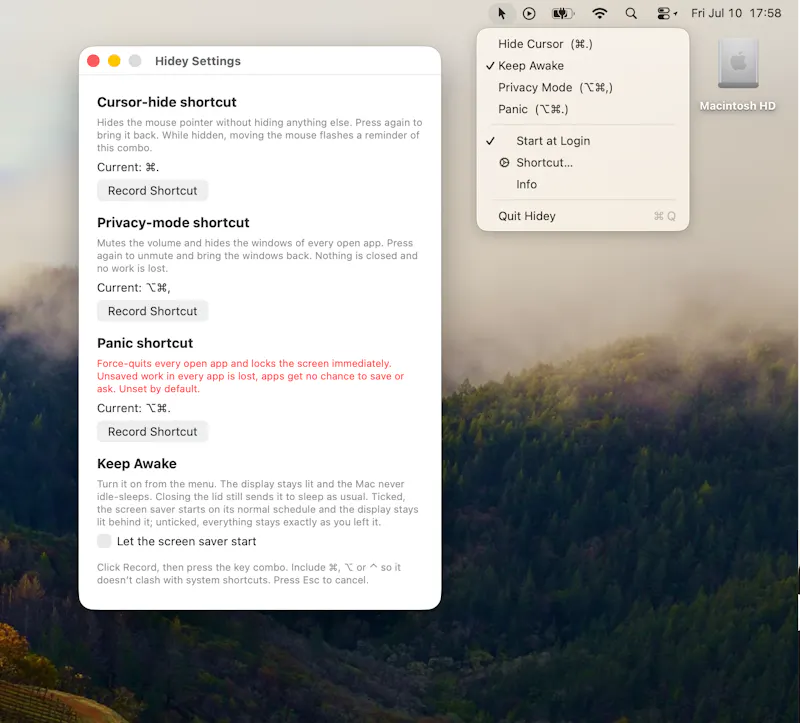
Task: Close the Hidey Settings window
Action: 93,61
